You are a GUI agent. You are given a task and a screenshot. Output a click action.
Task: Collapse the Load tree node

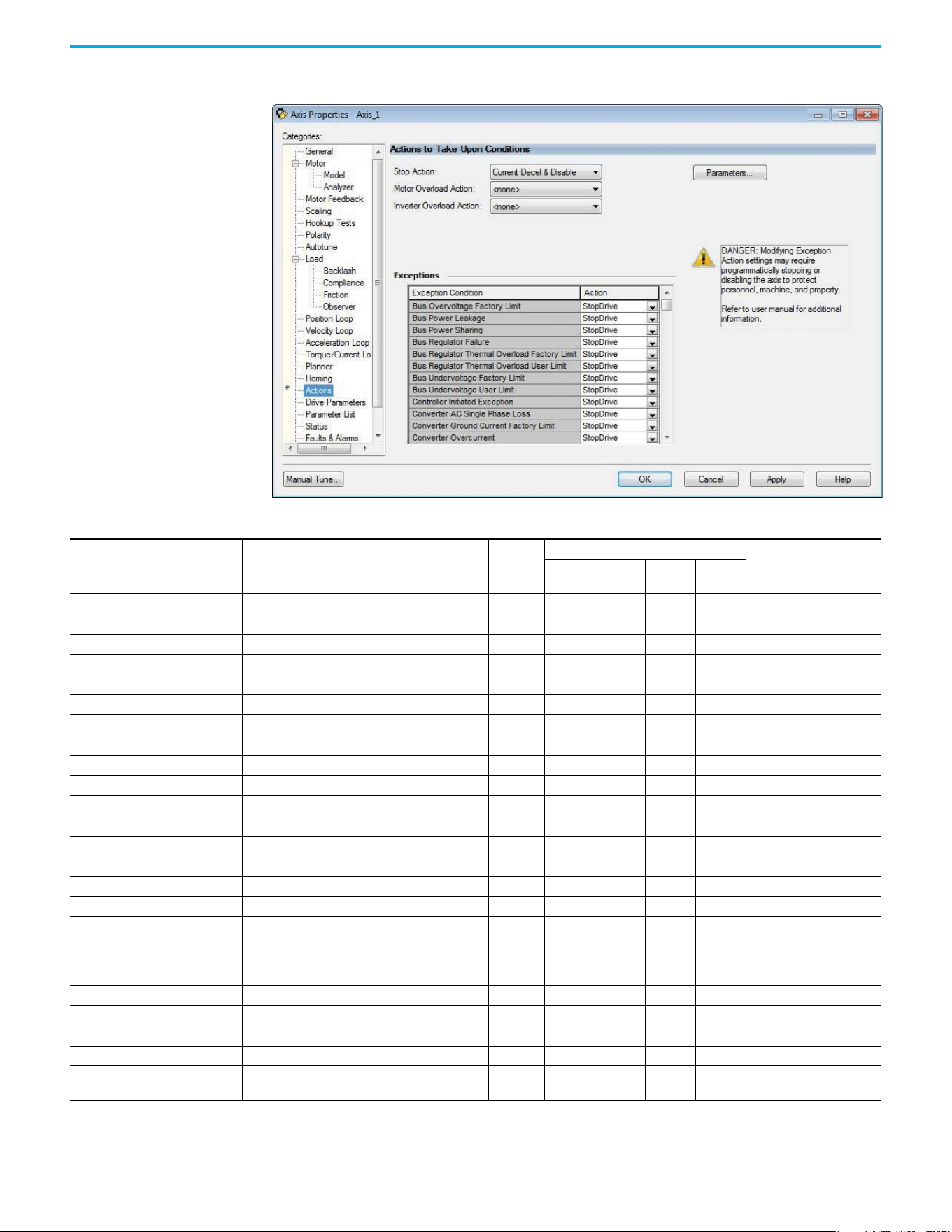tap(296, 259)
